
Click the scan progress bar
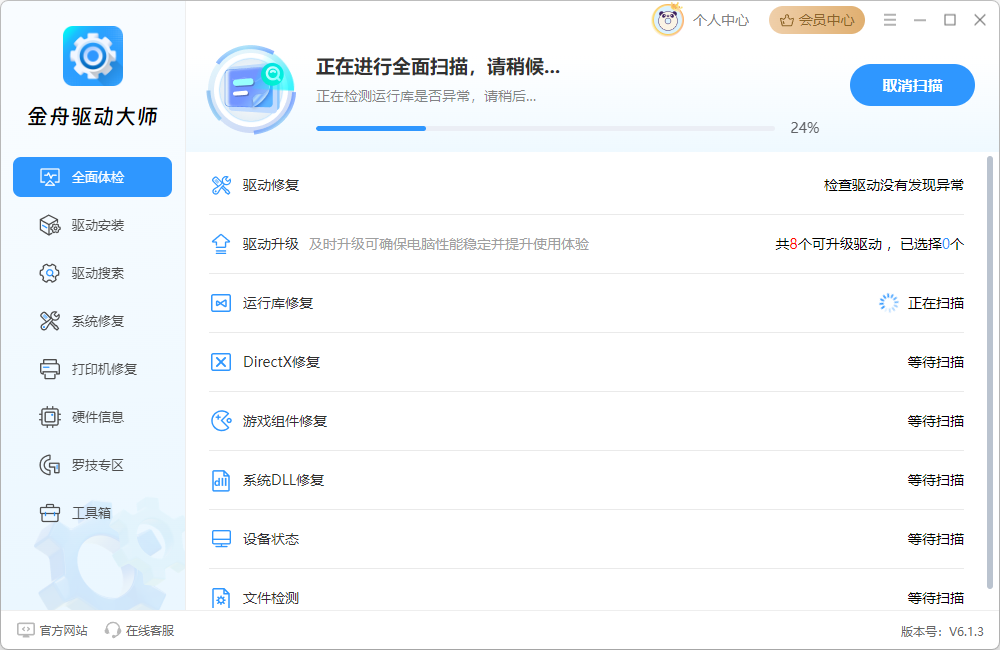point(545,129)
